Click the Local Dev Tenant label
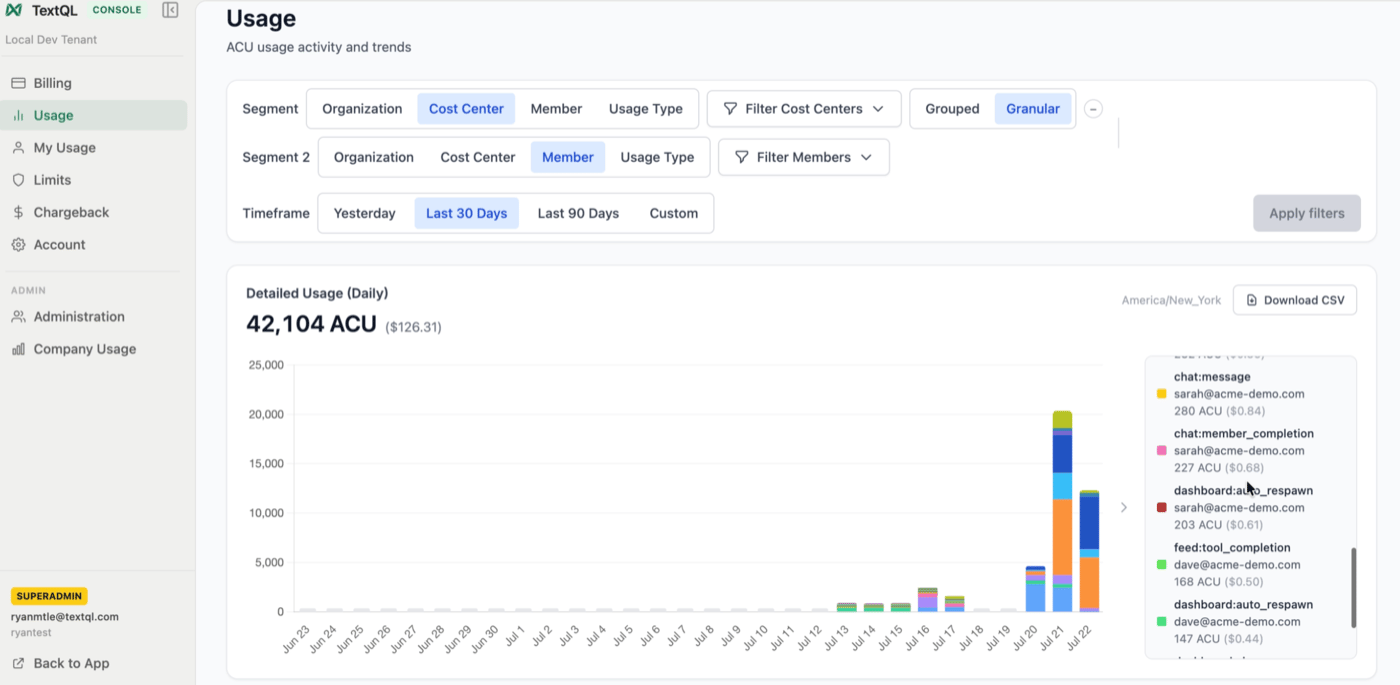This screenshot has width=1400, height=685. click(x=51, y=40)
